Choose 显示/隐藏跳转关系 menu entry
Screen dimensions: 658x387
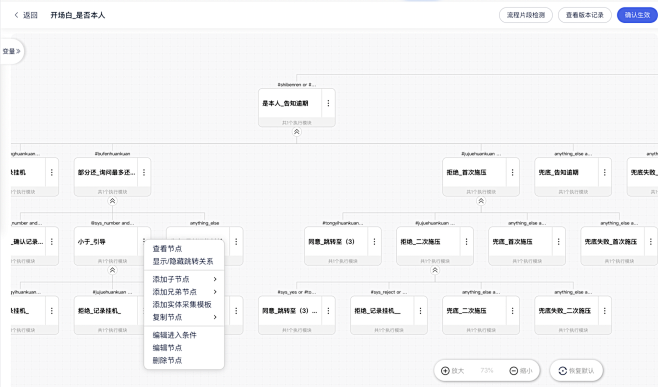coord(184,261)
